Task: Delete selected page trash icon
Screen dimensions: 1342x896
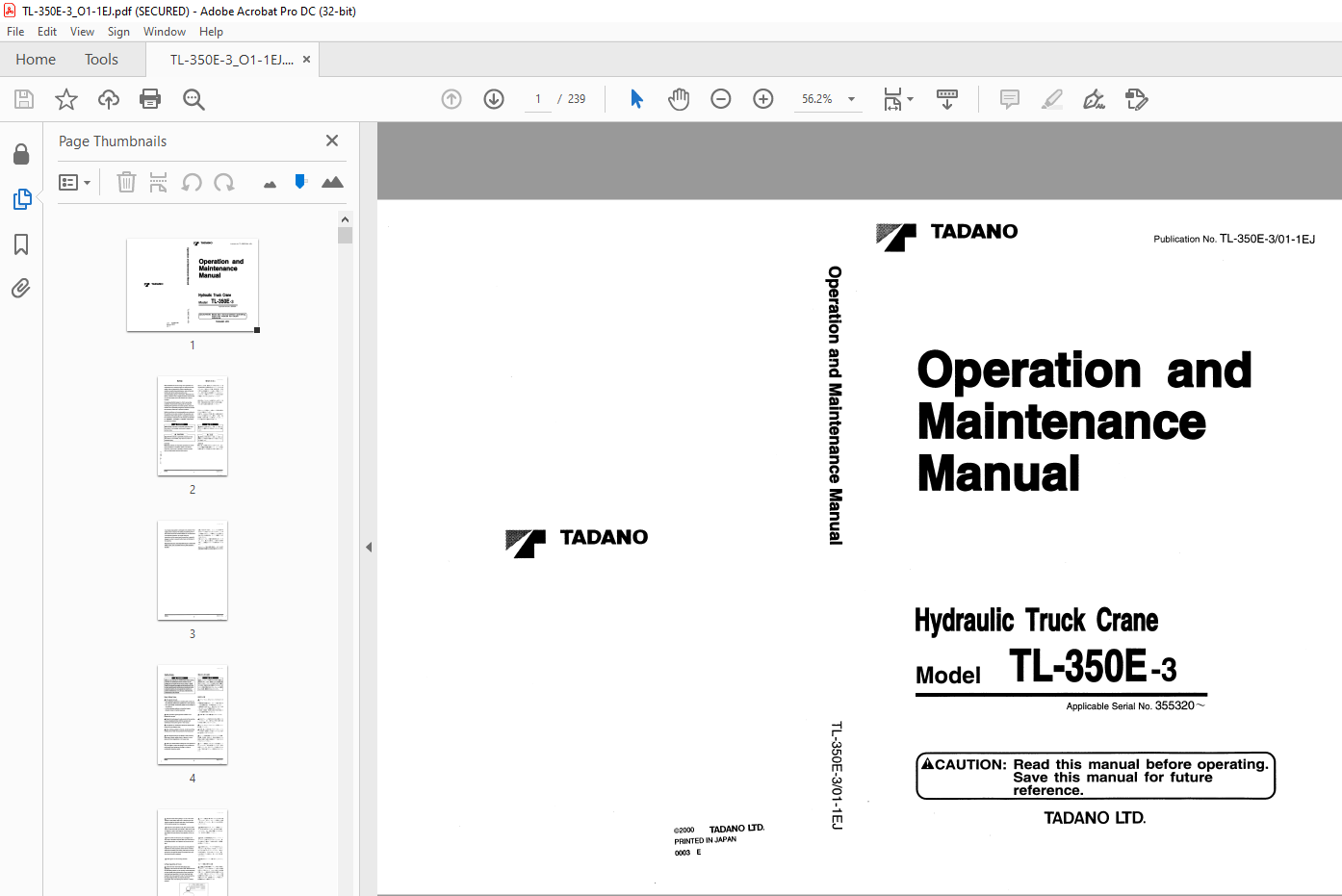Action: [126, 182]
